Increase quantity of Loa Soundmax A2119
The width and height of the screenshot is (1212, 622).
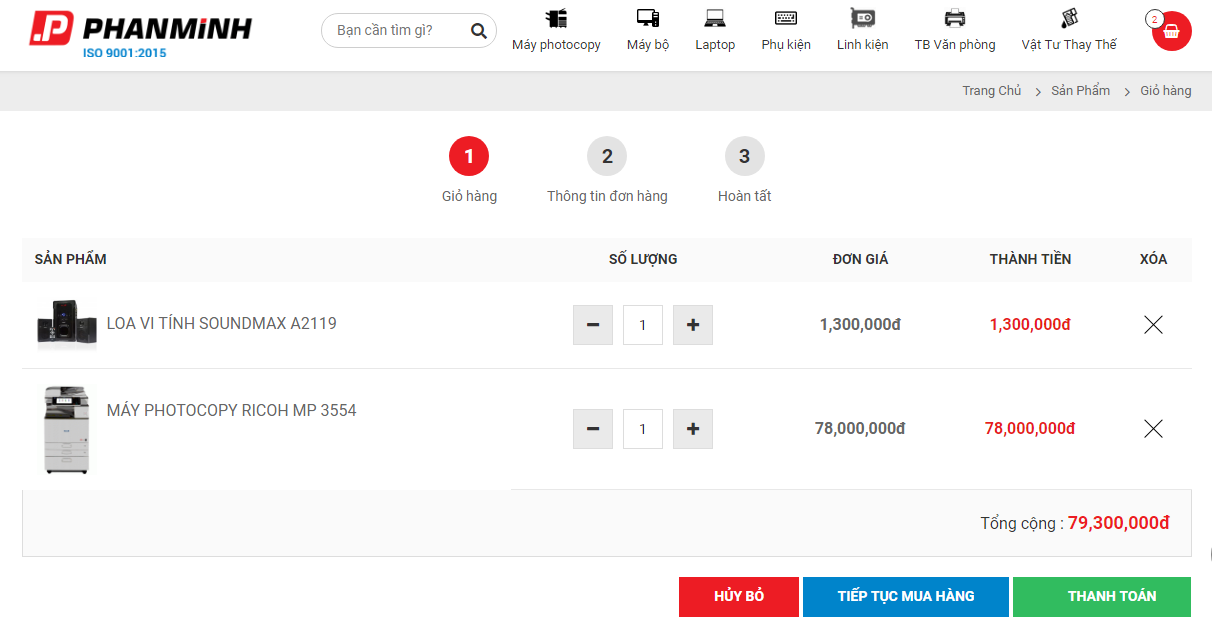click(693, 325)
